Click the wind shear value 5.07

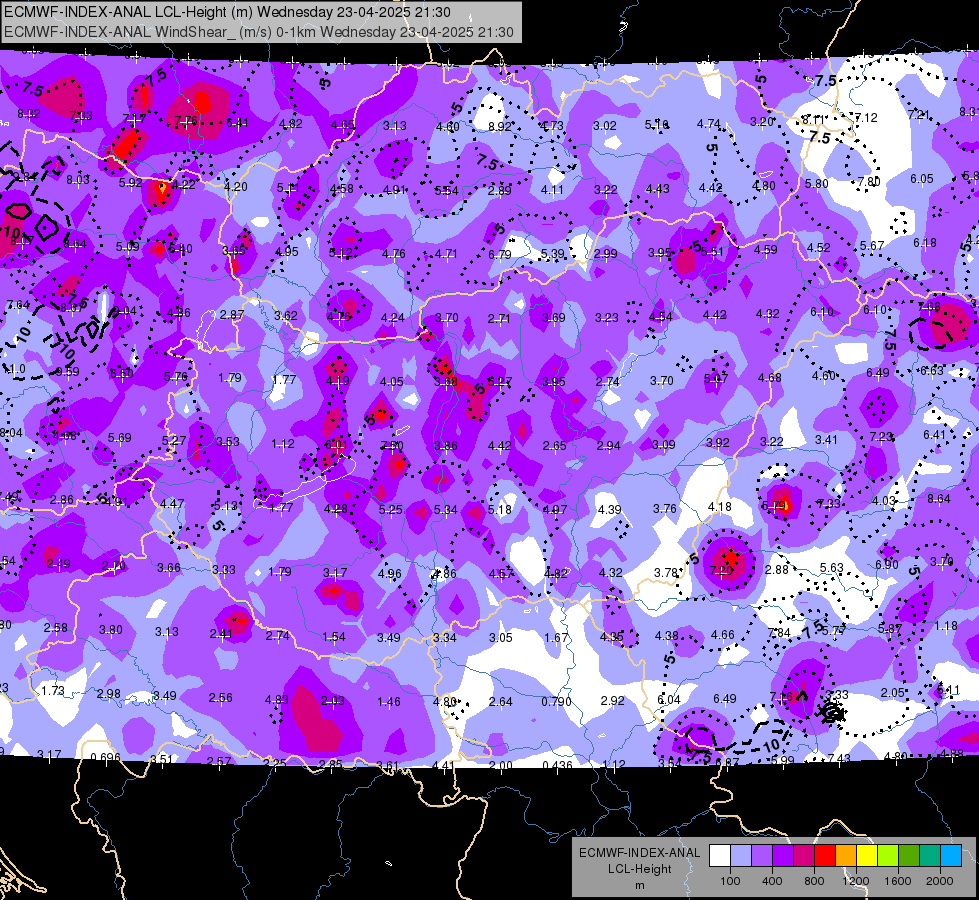pos(716,378)
